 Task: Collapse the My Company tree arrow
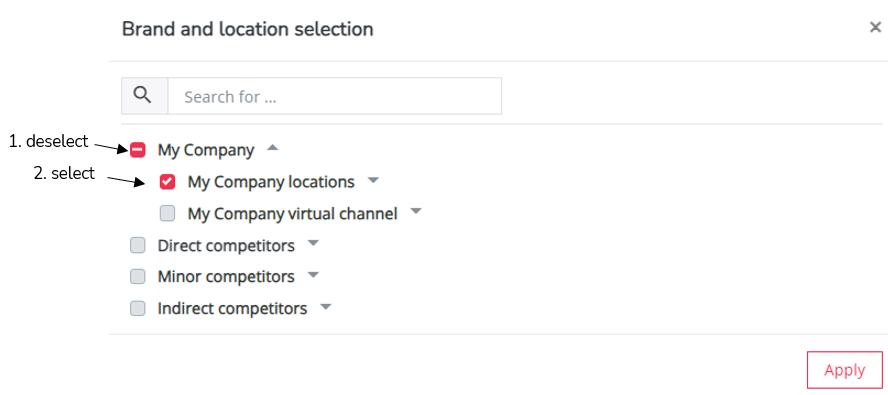273,148
